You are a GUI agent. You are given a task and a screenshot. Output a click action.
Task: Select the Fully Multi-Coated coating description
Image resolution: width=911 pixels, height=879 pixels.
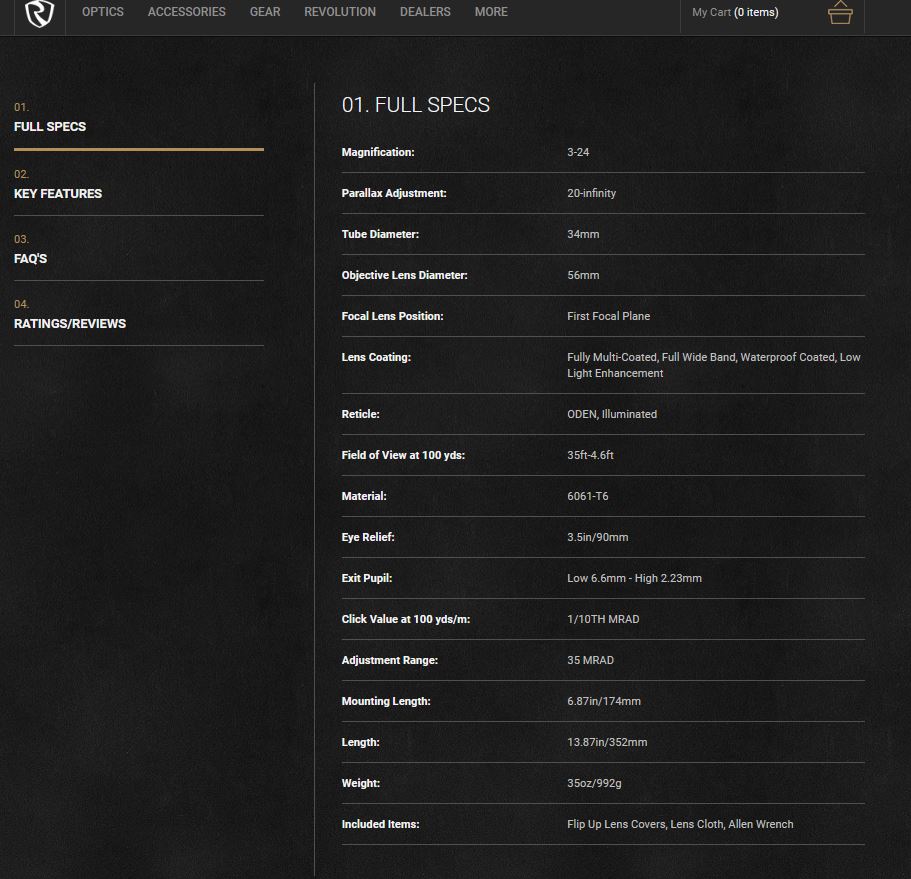[x=713, y=365]
